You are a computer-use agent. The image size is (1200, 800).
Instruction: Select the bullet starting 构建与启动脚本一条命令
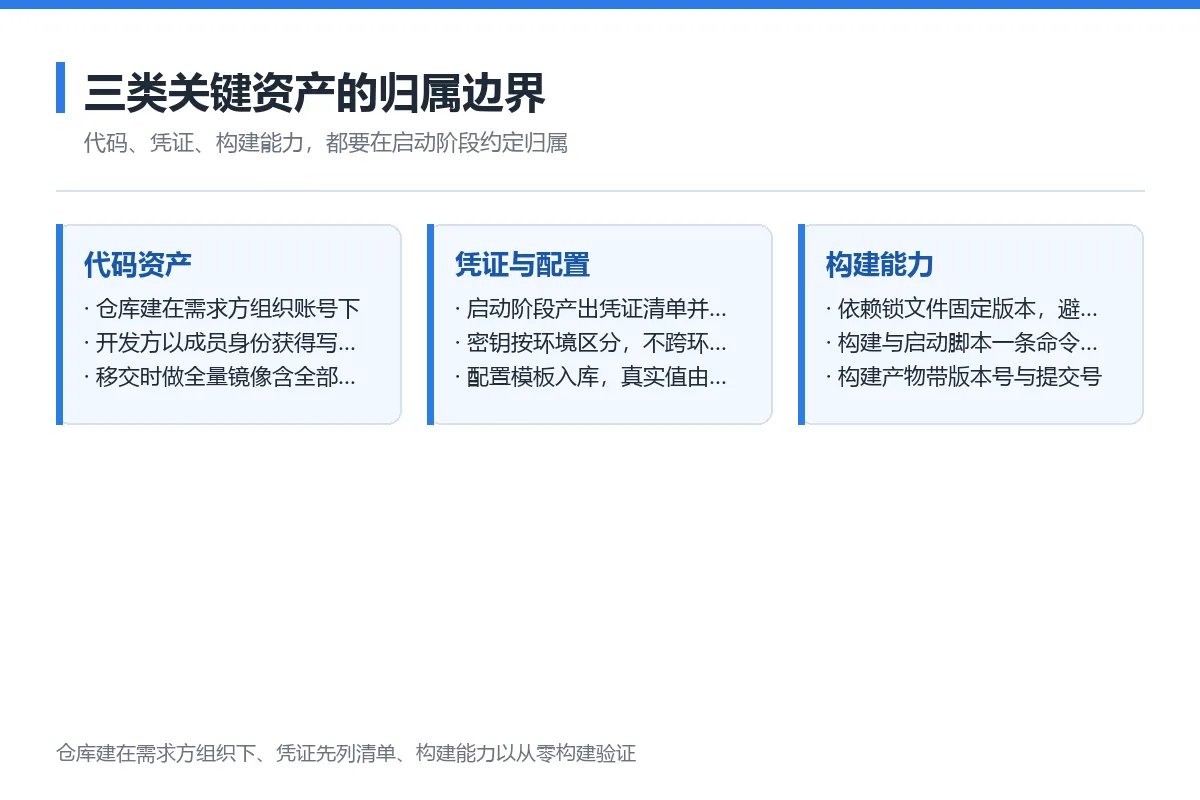(962, 343)
